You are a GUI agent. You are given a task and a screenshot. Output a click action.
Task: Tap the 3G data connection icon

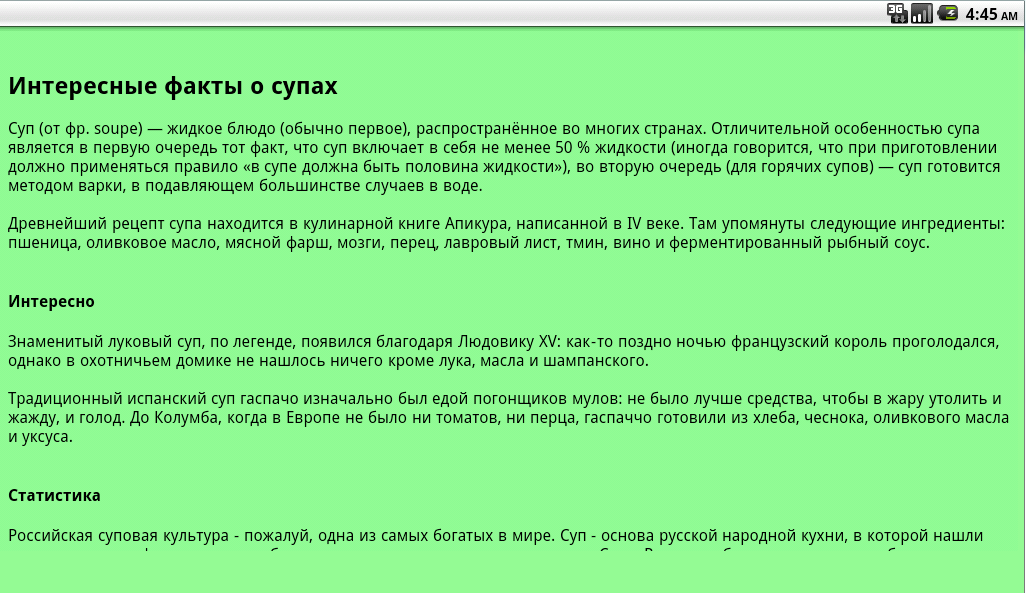(x=896, y=13)
